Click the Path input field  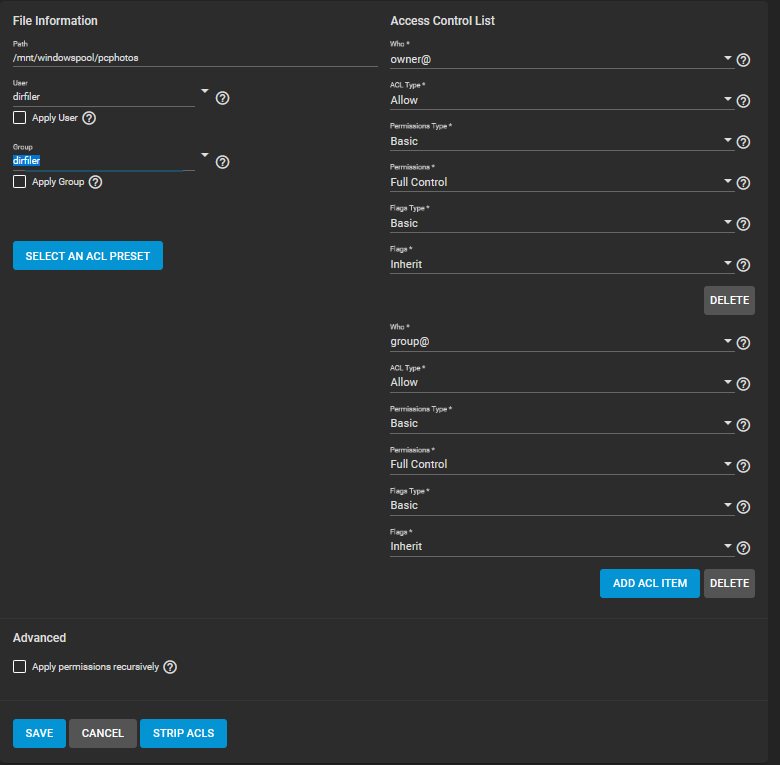195,58
